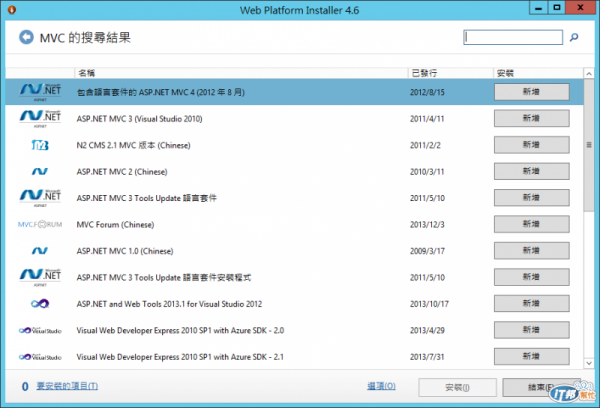
Task: Click the date 2009/3/17
Action: coord(427,251)
